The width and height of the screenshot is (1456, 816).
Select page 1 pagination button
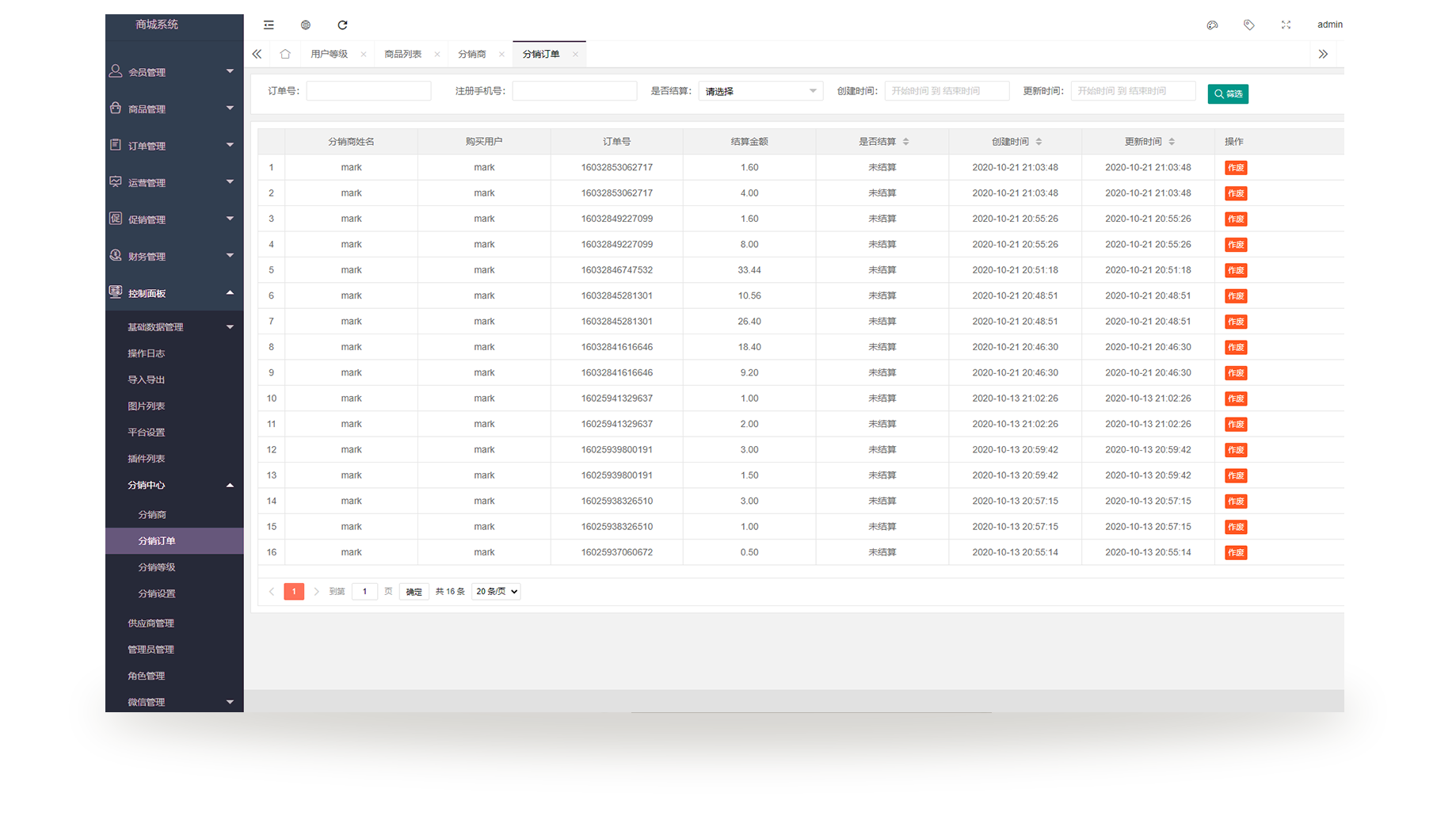click(294, 592)
